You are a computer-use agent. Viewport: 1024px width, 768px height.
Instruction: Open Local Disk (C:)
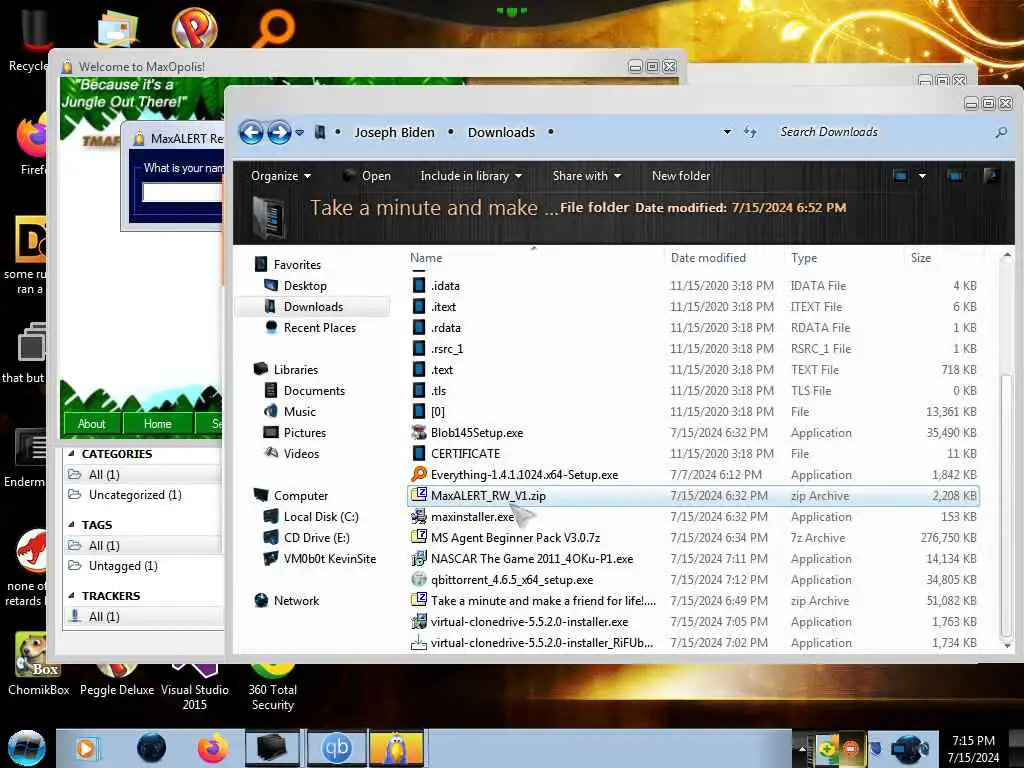[321, 517]
